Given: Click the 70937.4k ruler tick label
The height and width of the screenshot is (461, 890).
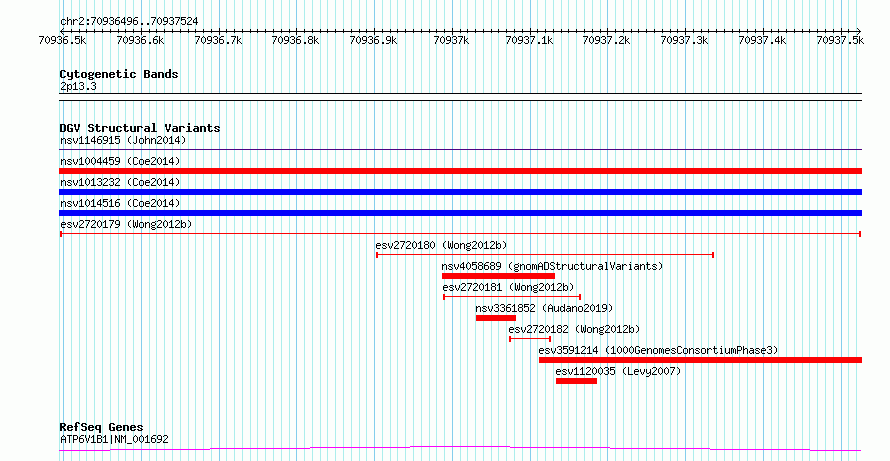Looking at the screenshot, I should click(x=762, y=40).
